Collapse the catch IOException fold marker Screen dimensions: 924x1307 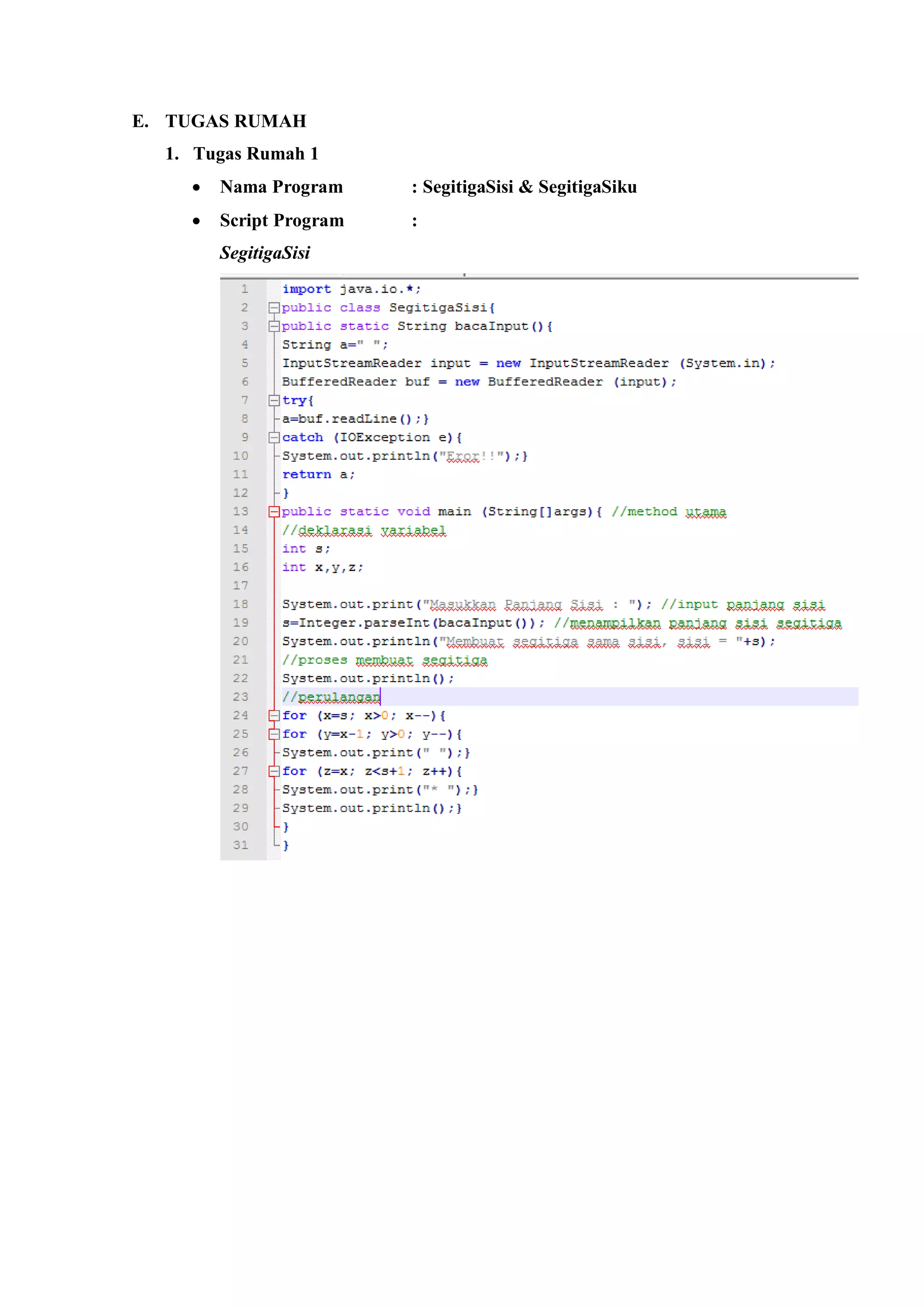[x=274, y=438]
